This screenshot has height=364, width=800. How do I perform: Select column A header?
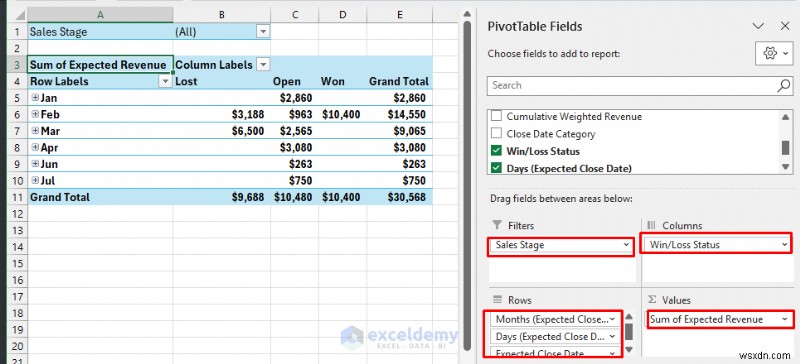[x=100, y=15]
